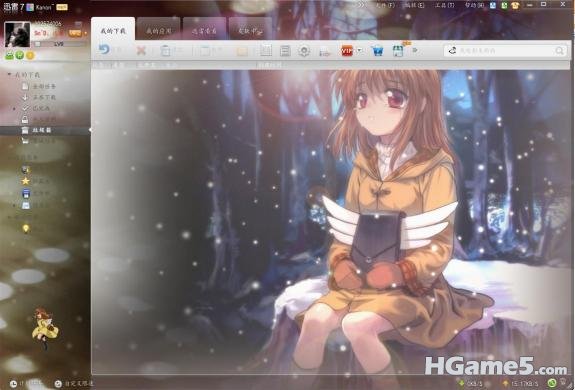This screenshot has width=575, height=390.
Task: Click the trash bin toolbar icon
Action: pyautogui.click(x=166, y=51)
